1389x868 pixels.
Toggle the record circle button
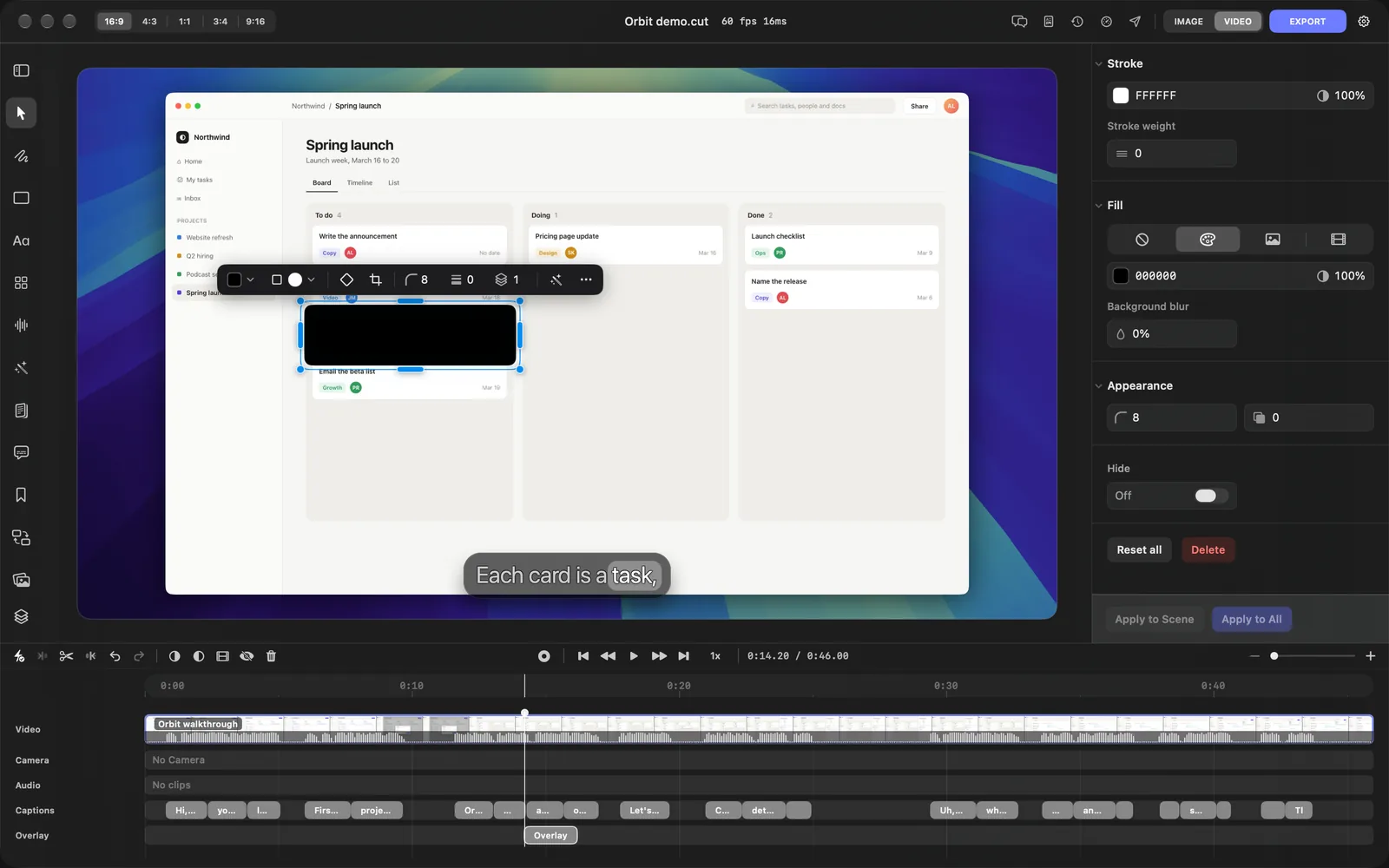click(x=544, y=656)
